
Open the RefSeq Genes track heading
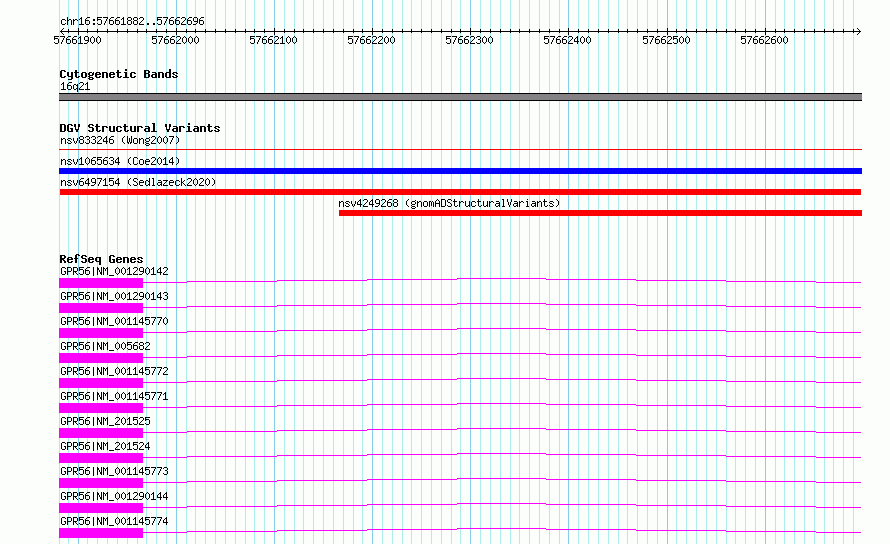tap(101, 259)
